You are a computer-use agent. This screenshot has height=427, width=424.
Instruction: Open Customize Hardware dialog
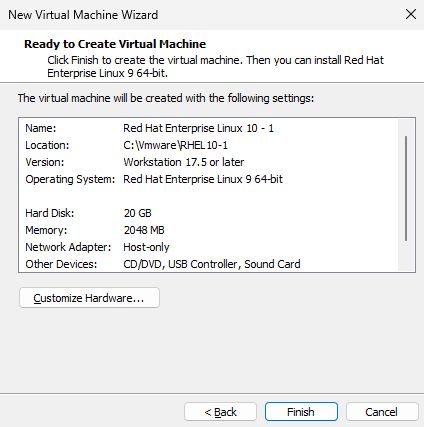[89, 298]
